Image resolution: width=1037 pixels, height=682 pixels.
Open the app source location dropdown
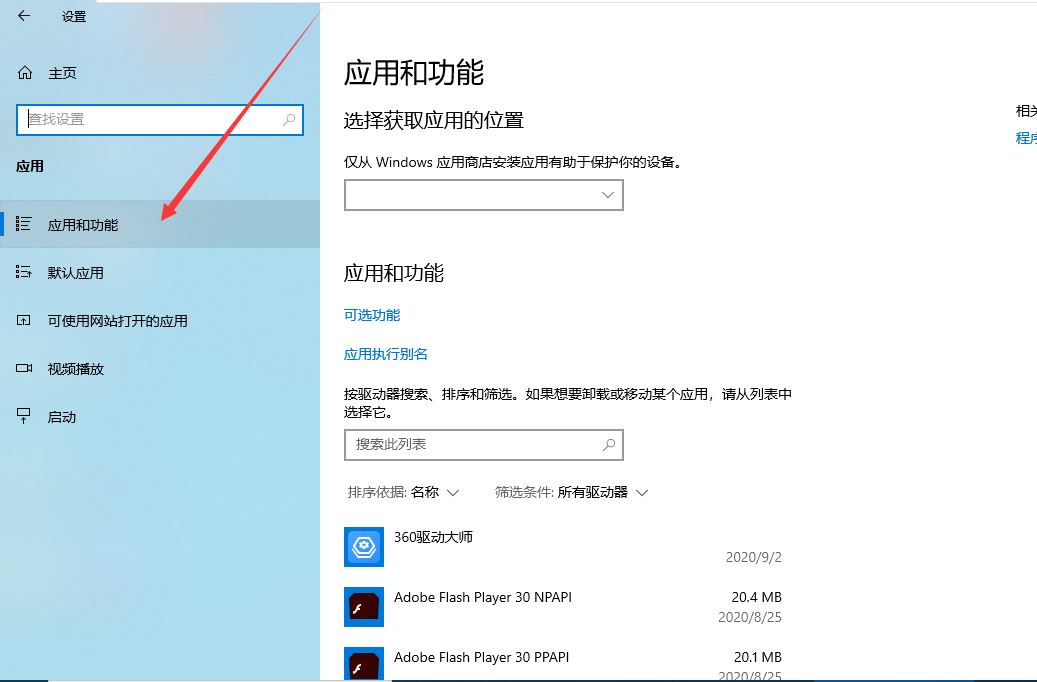[x=483, y=195]
